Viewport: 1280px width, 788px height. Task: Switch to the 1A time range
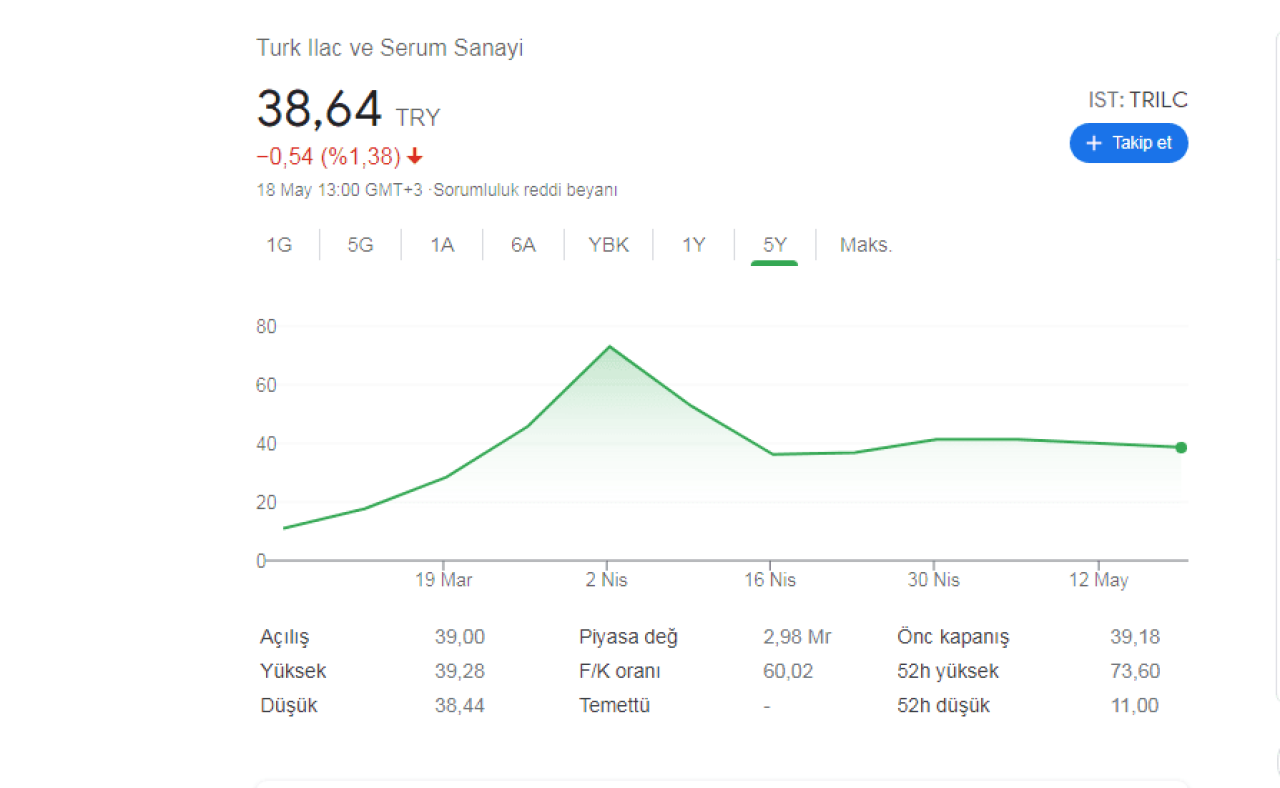pos(442,245)
